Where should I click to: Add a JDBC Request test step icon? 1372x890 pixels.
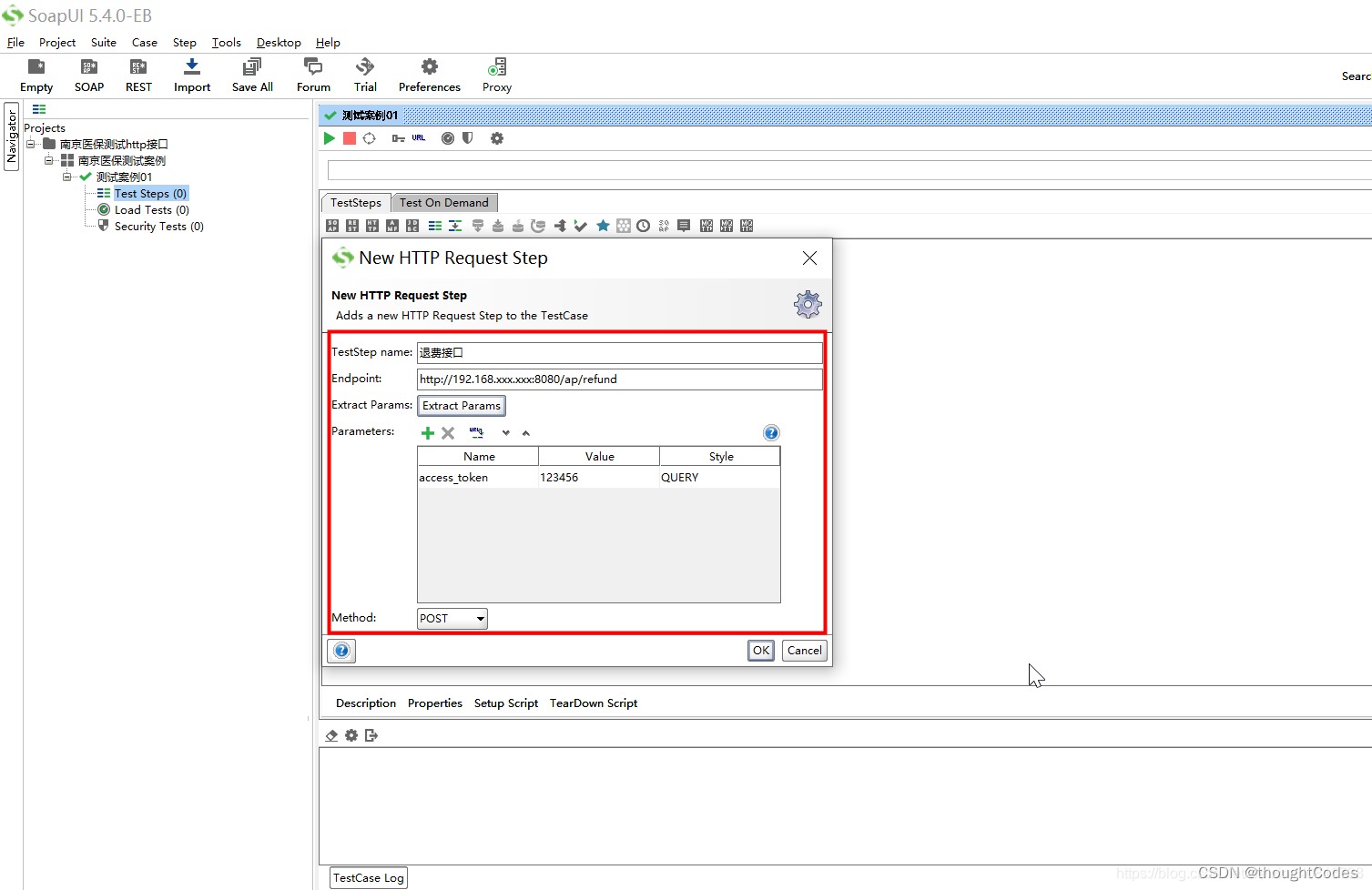[x=412, y=226]
